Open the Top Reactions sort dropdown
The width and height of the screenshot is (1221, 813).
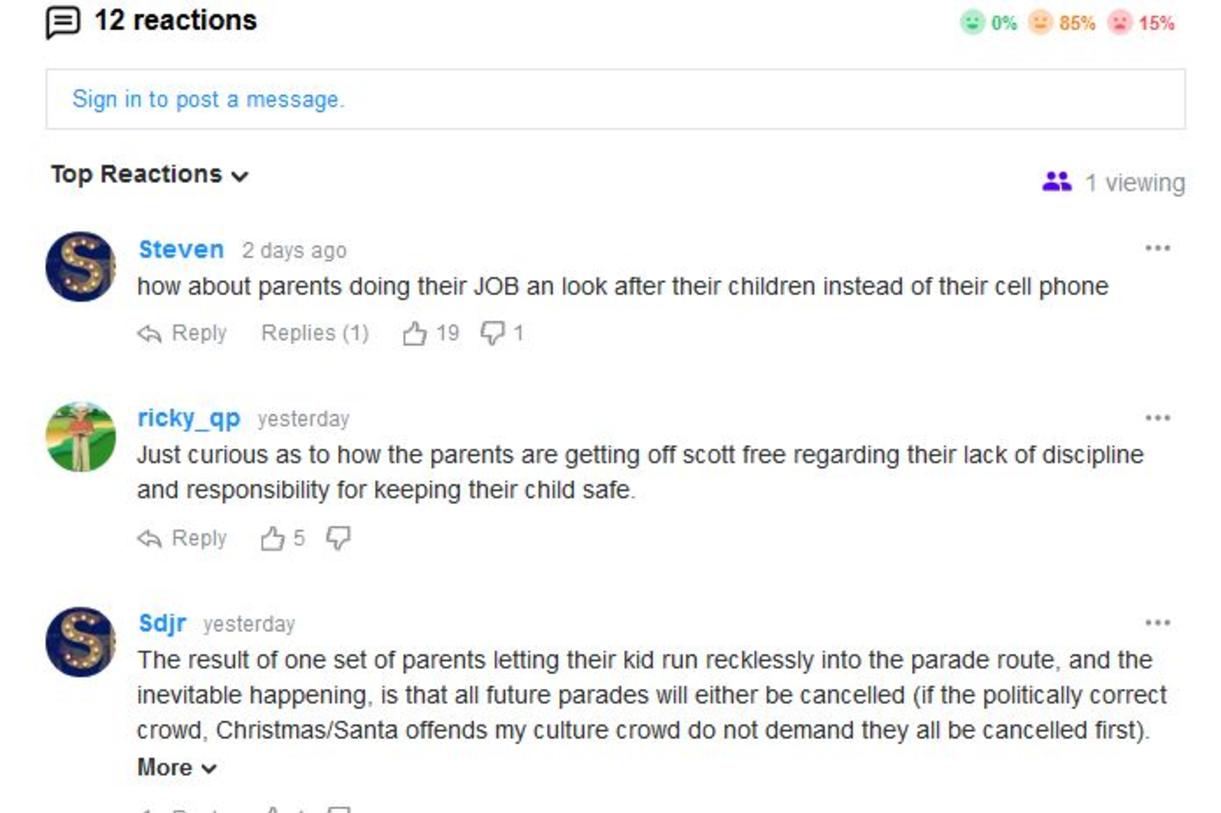pyautogui.click(x=149, y=174)
